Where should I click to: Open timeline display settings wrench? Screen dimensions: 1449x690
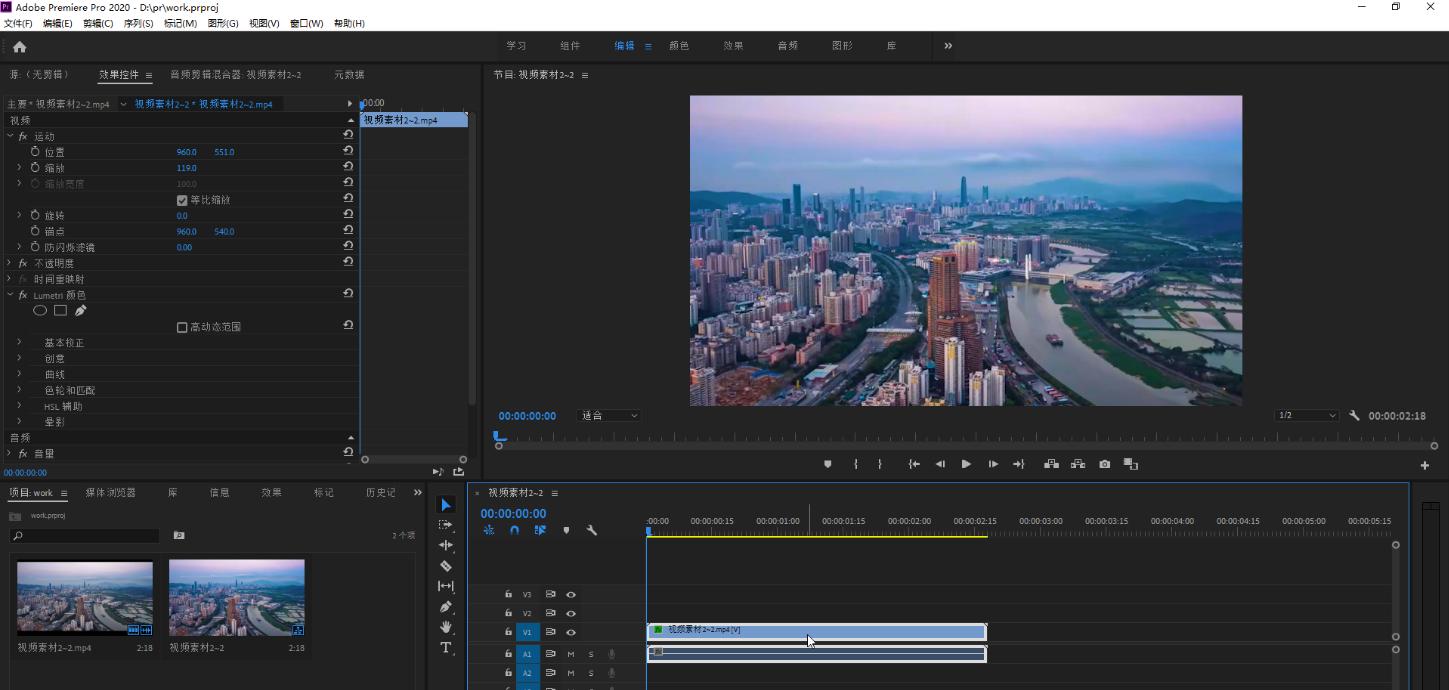pos(591,530)
